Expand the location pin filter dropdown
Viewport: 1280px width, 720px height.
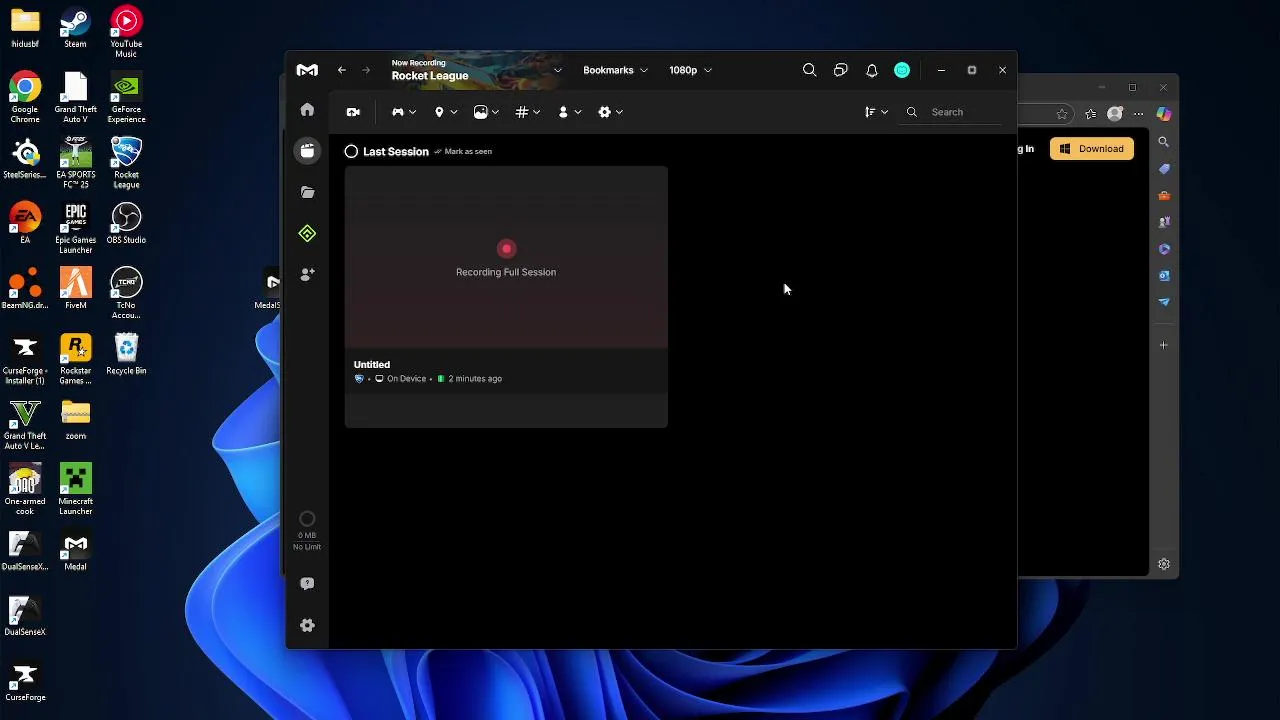pos(446,112)
